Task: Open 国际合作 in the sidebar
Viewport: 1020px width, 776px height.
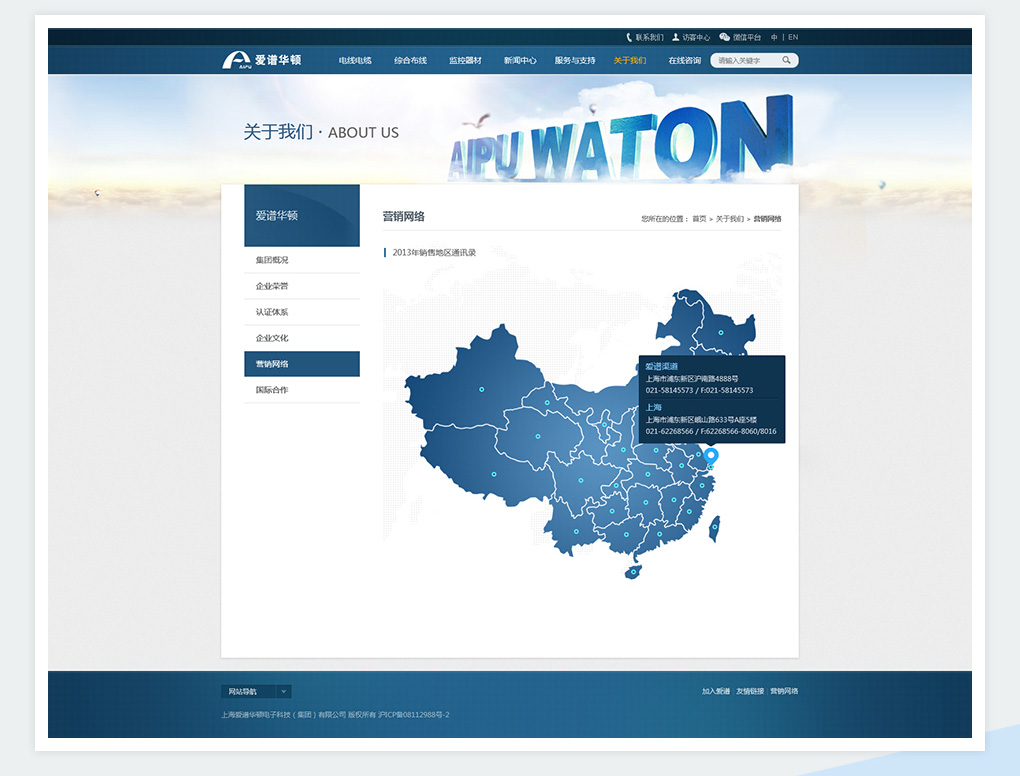Action: tap(302, 390)
